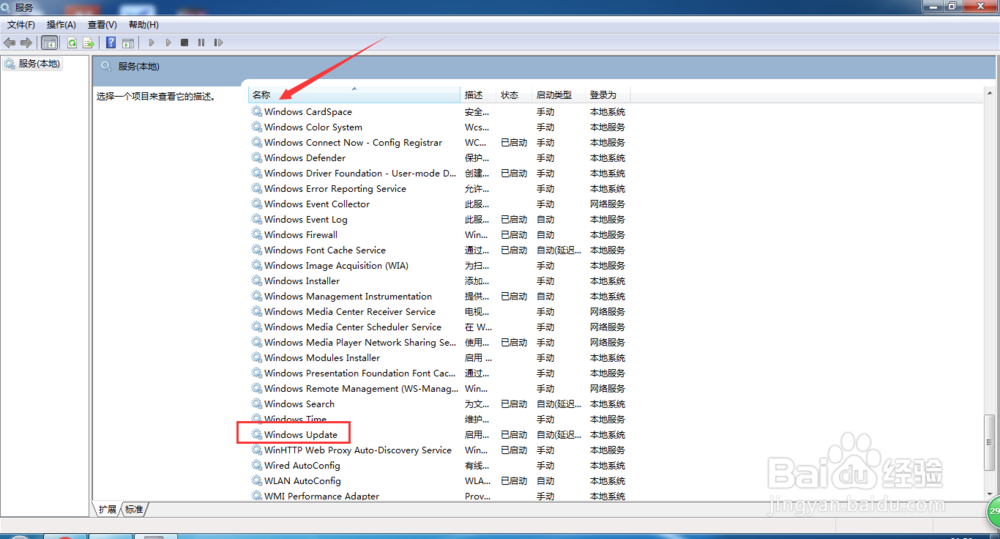Click the gear icon beside Windows CardSpace

256,111
